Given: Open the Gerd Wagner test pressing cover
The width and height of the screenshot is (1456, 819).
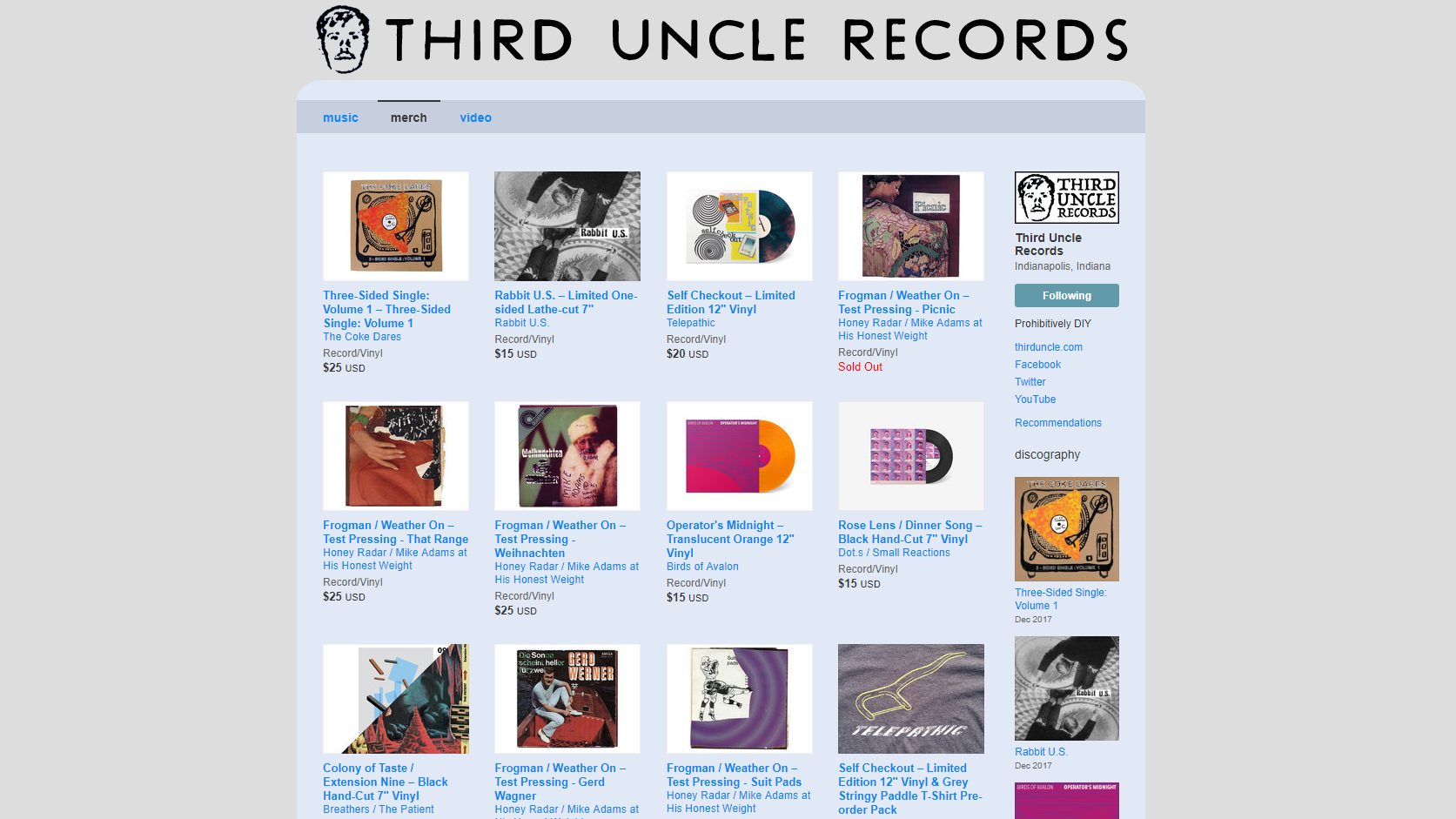Looking at the screenshot, I should point(567,699).
